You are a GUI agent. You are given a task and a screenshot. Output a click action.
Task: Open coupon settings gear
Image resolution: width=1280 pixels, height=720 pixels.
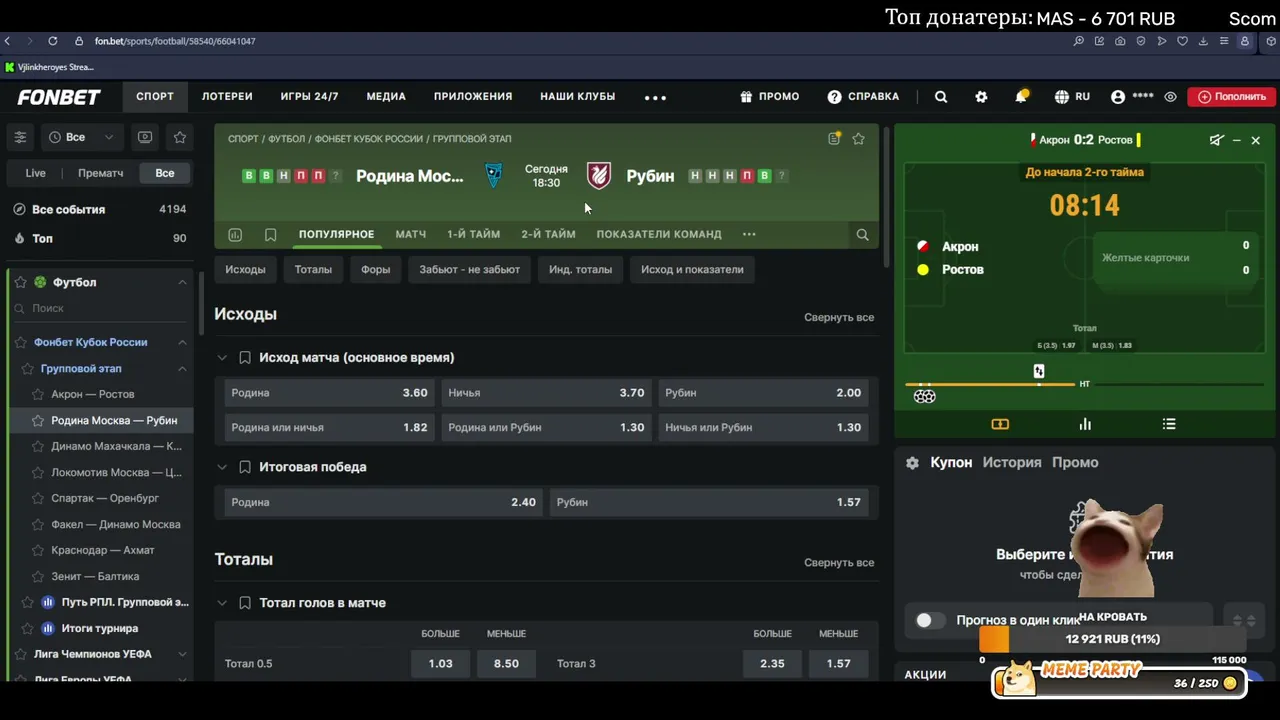click(x=912, y=462)
